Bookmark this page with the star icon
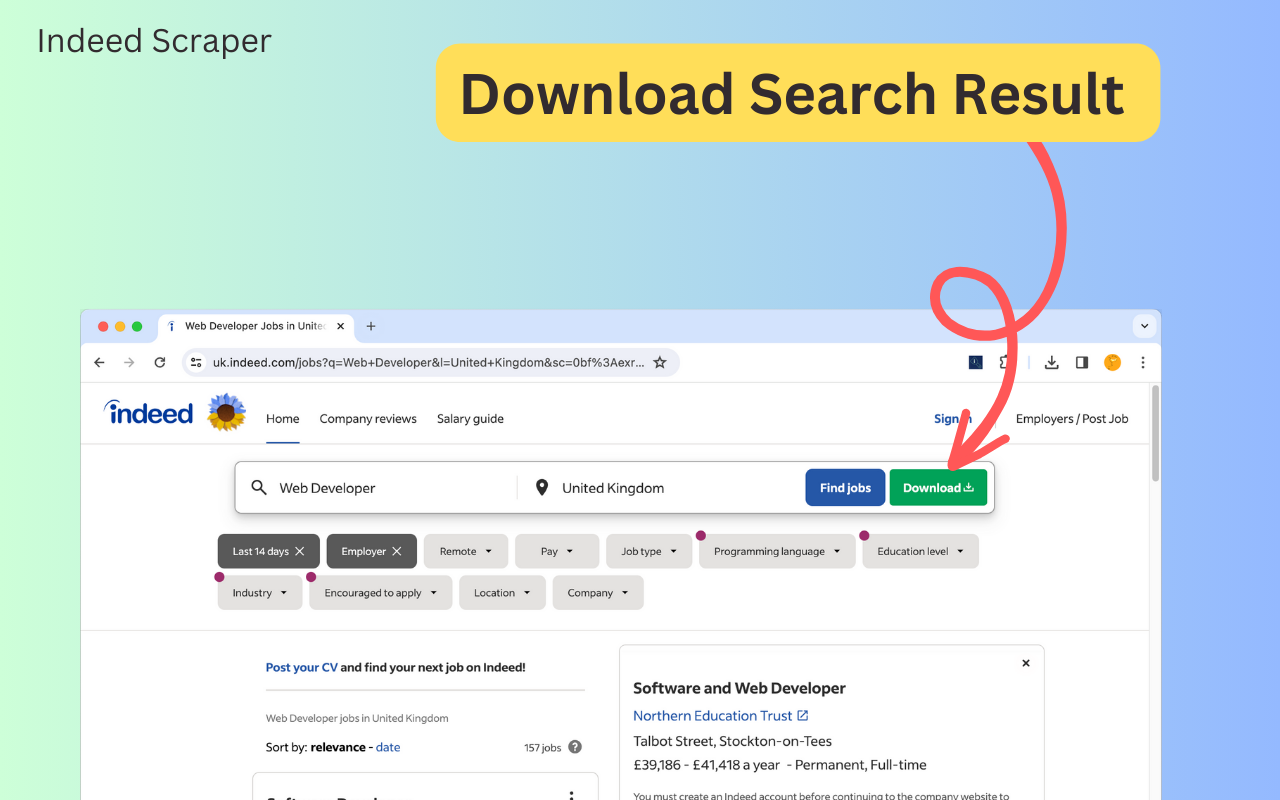1280x800 pixels. click(x=660, y=363)
